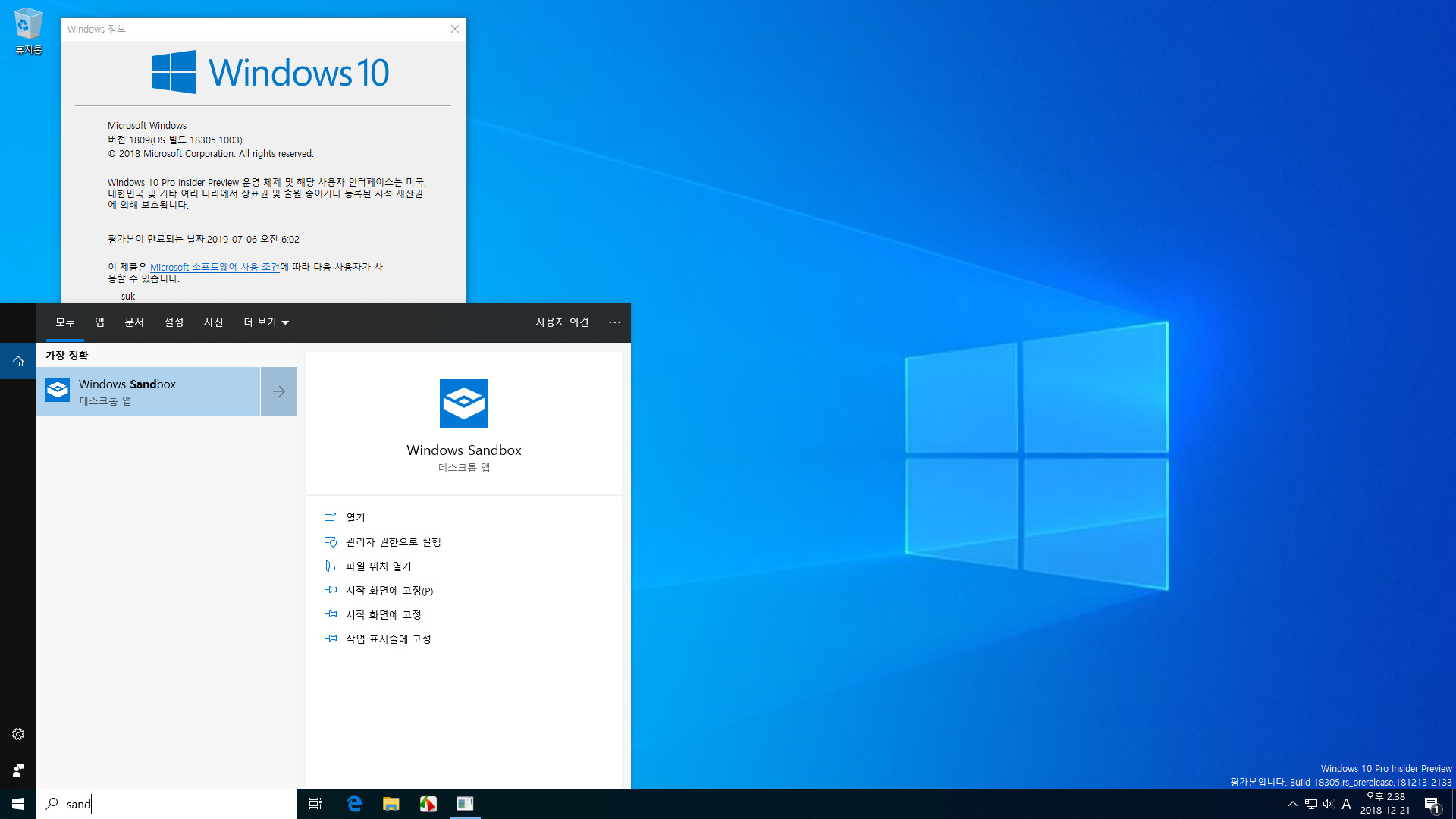Viewport: 1456px width, 819px height.
Task: Click the search input field in taskbar
Action: (166, 803)
